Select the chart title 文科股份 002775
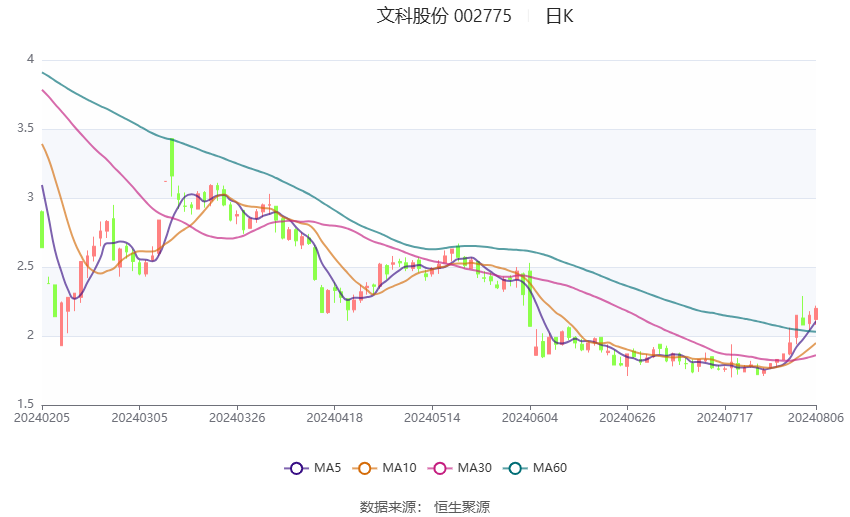The height and width of the screenshot is (517, 850). [x=444, y=16]
